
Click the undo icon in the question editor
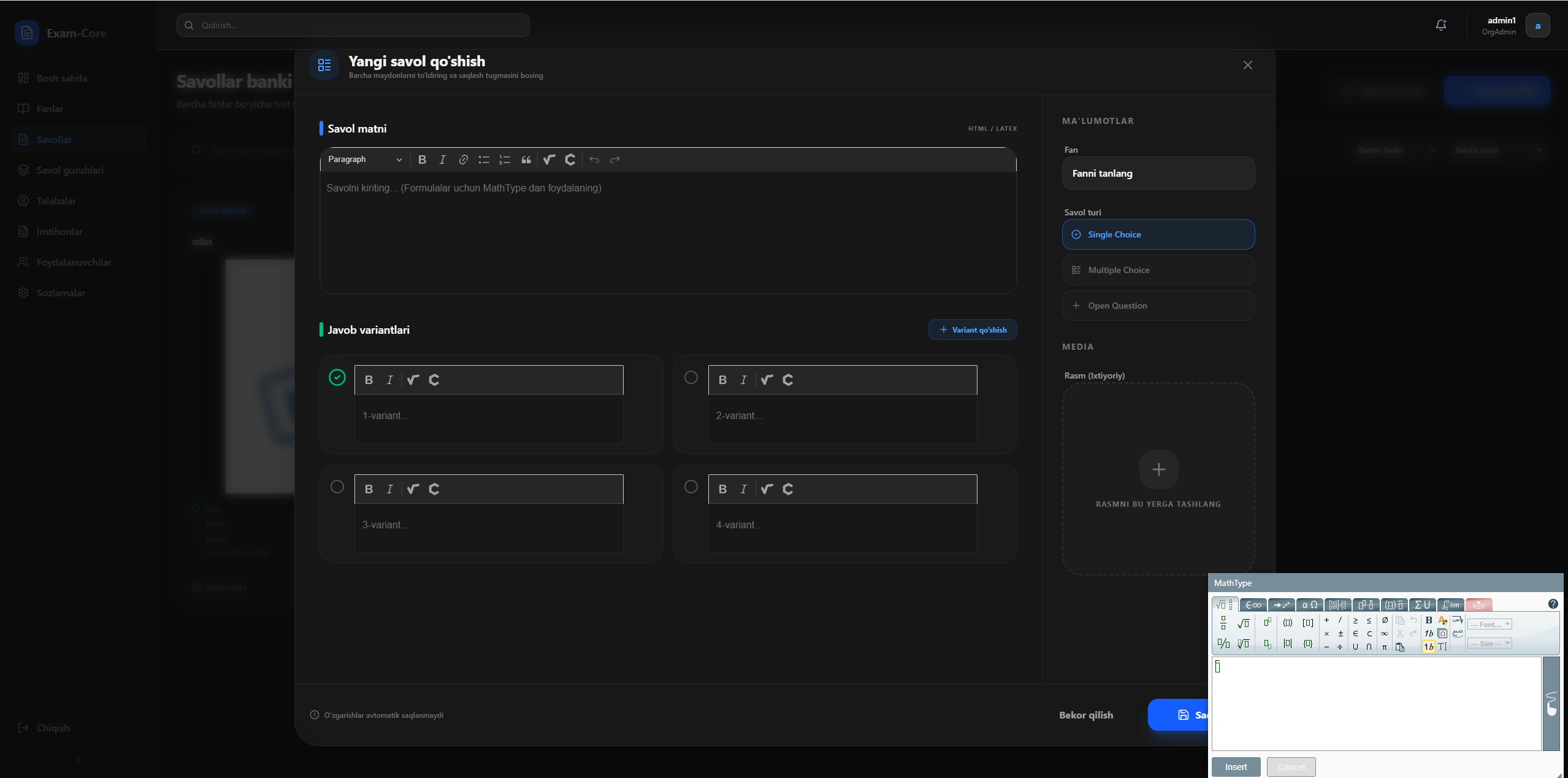pyautogui.click(x=594, y=160)
